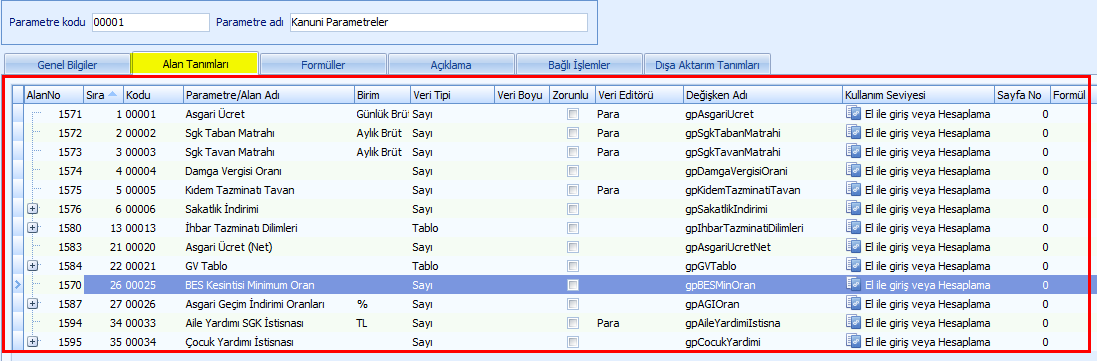Click the Sayfa No column header
Viewport: 1097px width, 361px height.
pyautogui.click(x=1022, y=94)
